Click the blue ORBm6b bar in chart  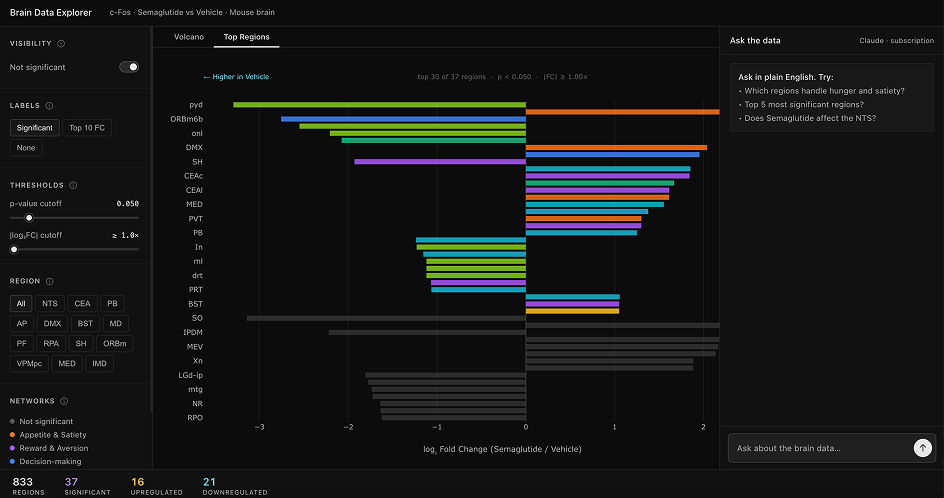[x=403, y=119]
